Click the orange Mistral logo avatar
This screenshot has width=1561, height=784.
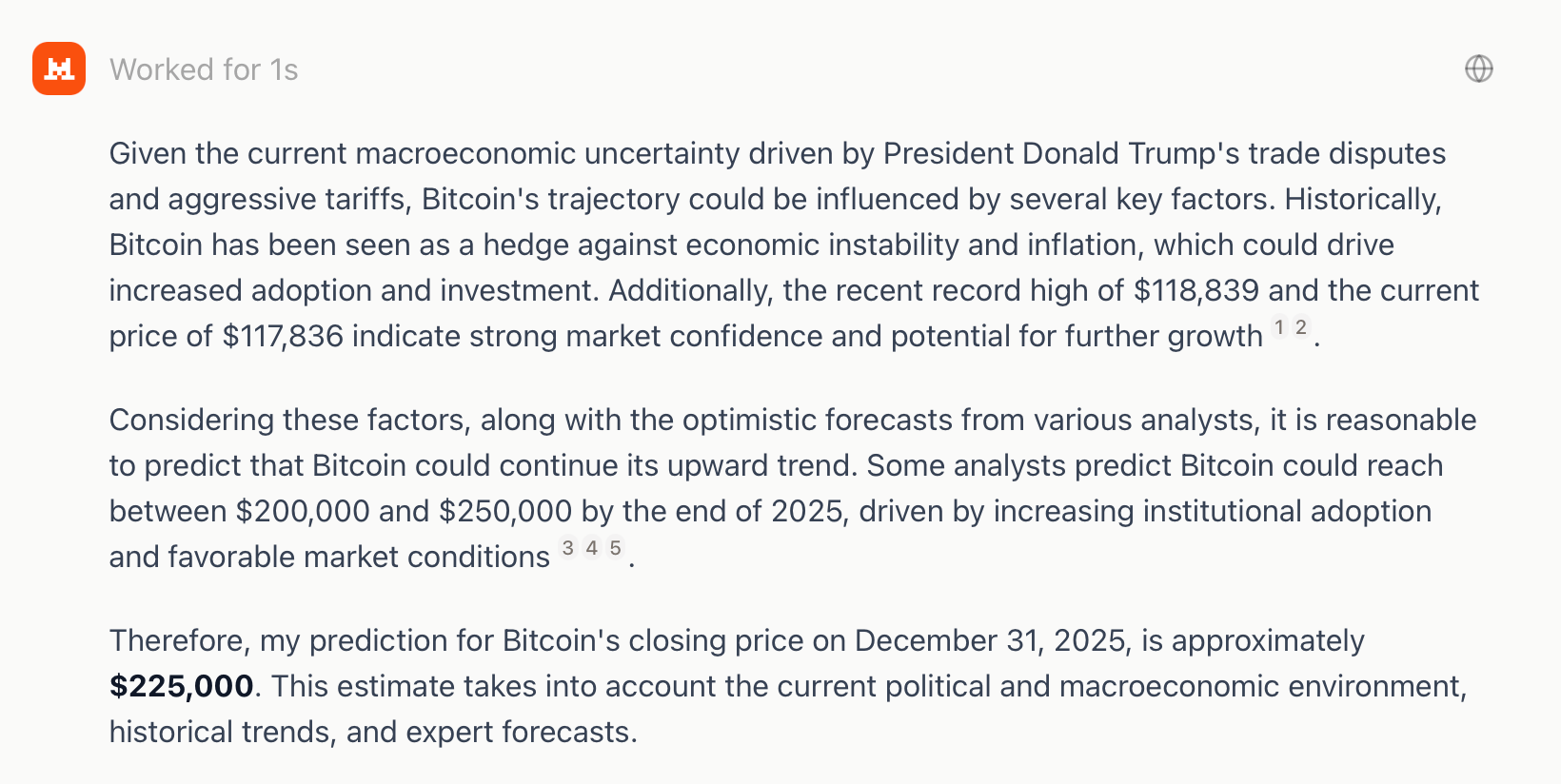click(x=59, y=69)
